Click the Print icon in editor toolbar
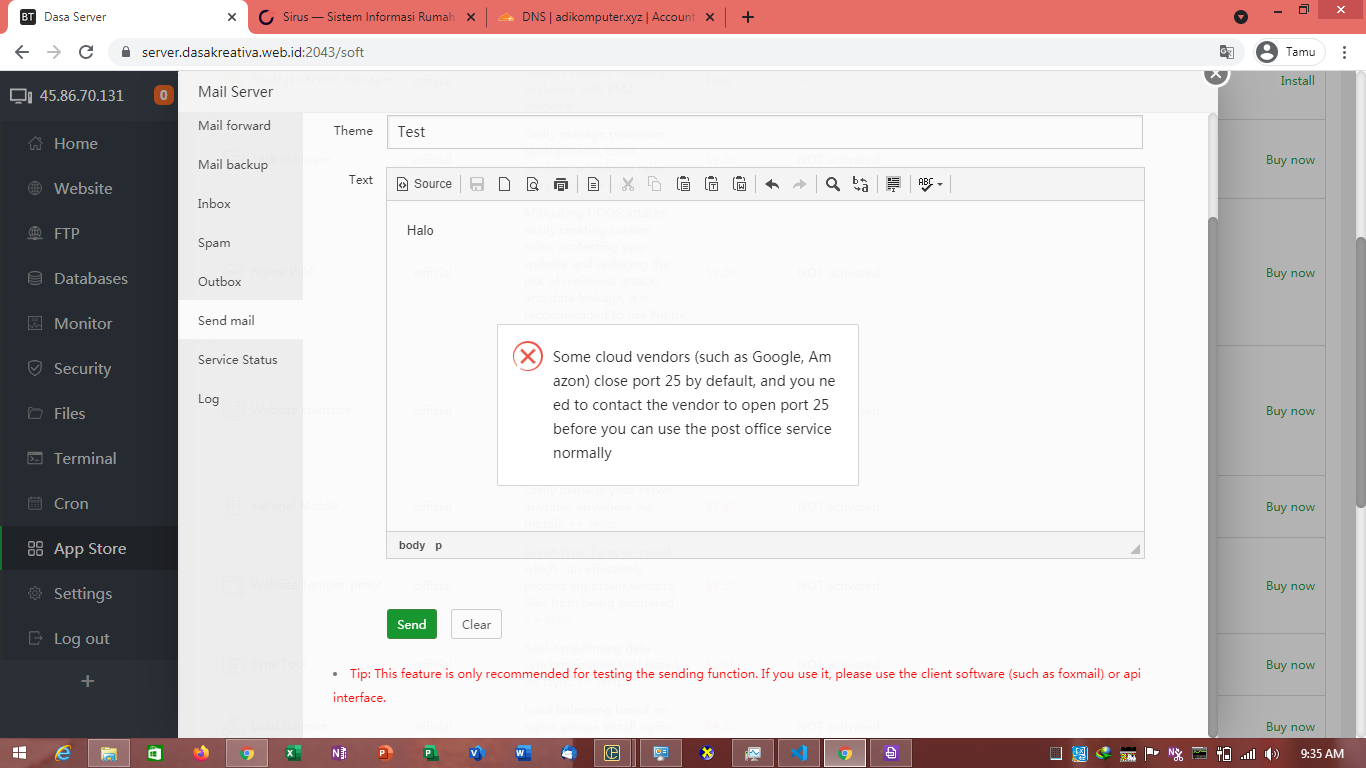Screen dimensions: 1366x768 tap(560, 184)
